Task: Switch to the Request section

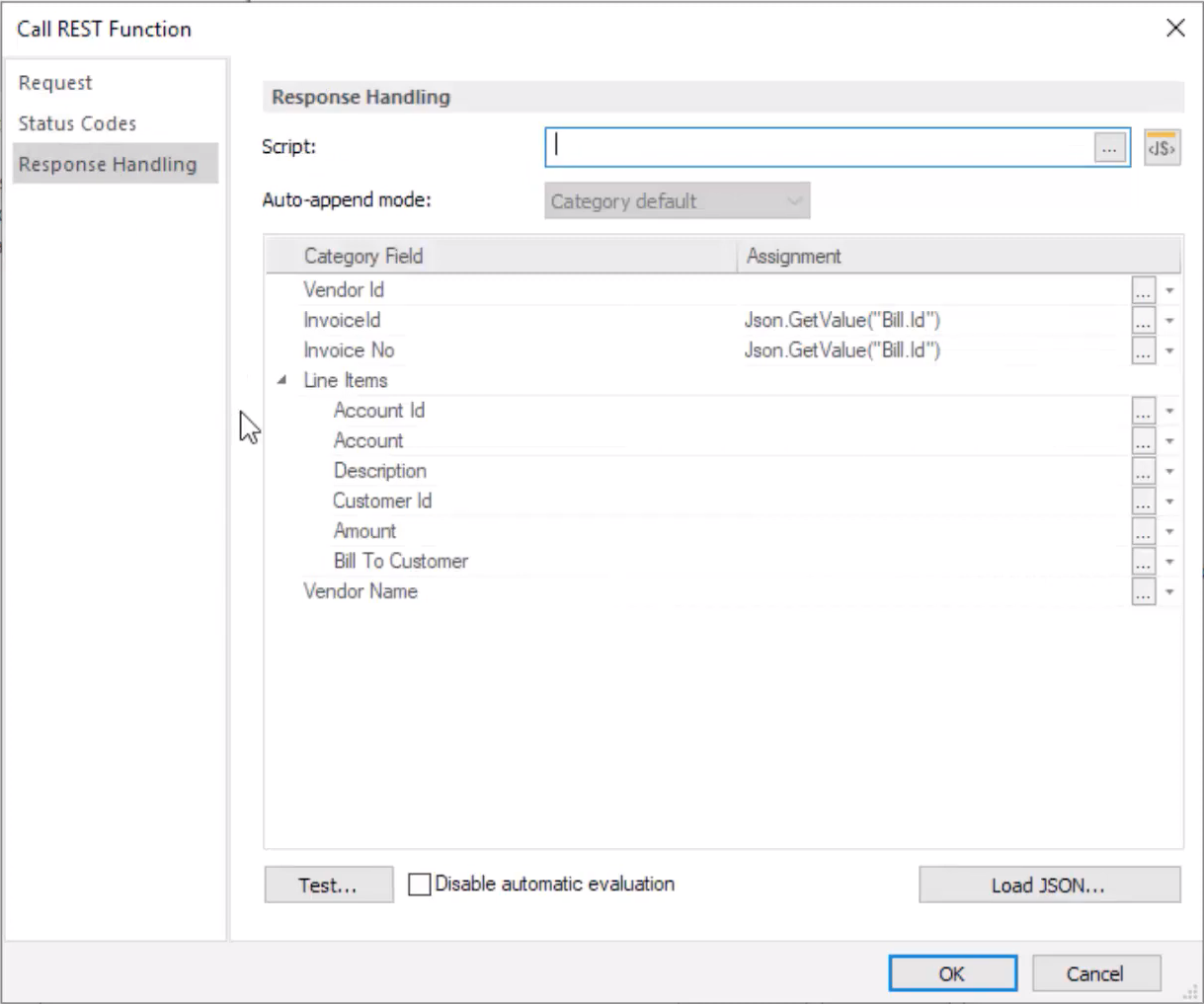Action: (x=54, y=82)
